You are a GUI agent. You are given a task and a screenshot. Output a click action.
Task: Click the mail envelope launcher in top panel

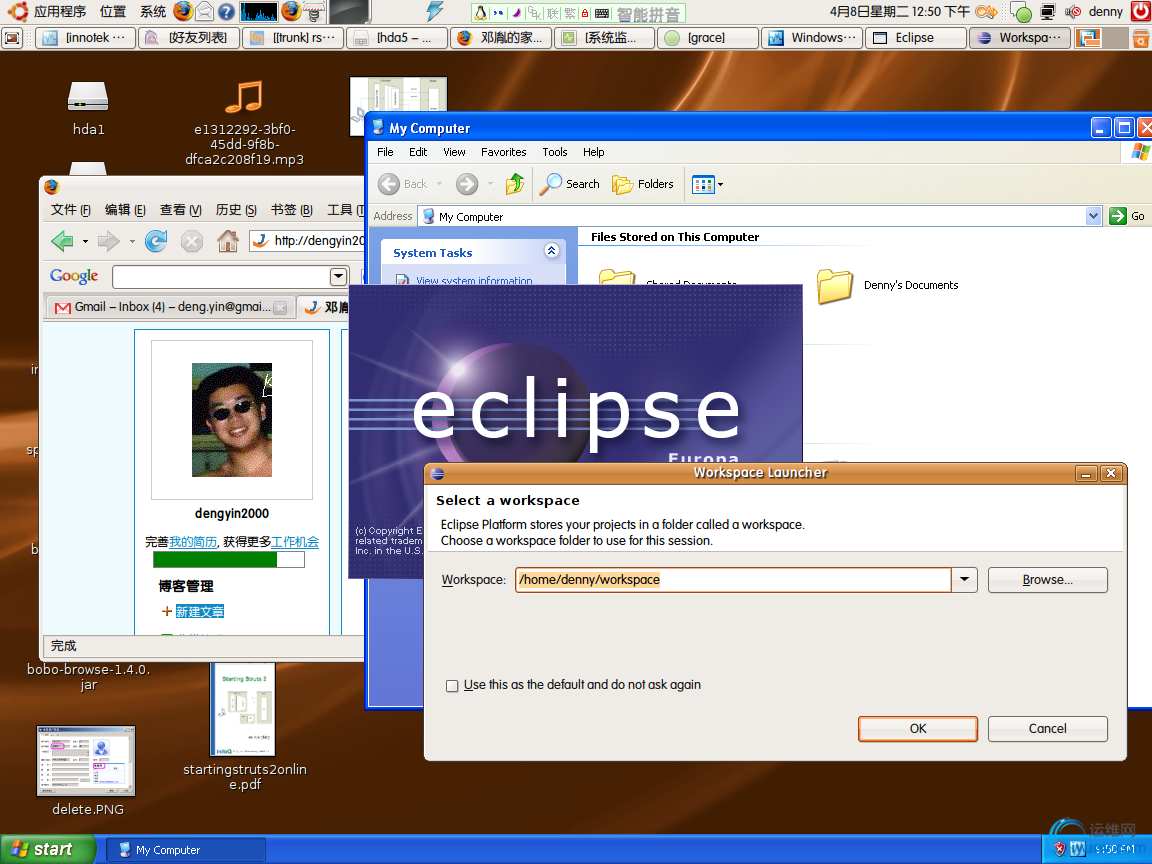click(205, 12)
